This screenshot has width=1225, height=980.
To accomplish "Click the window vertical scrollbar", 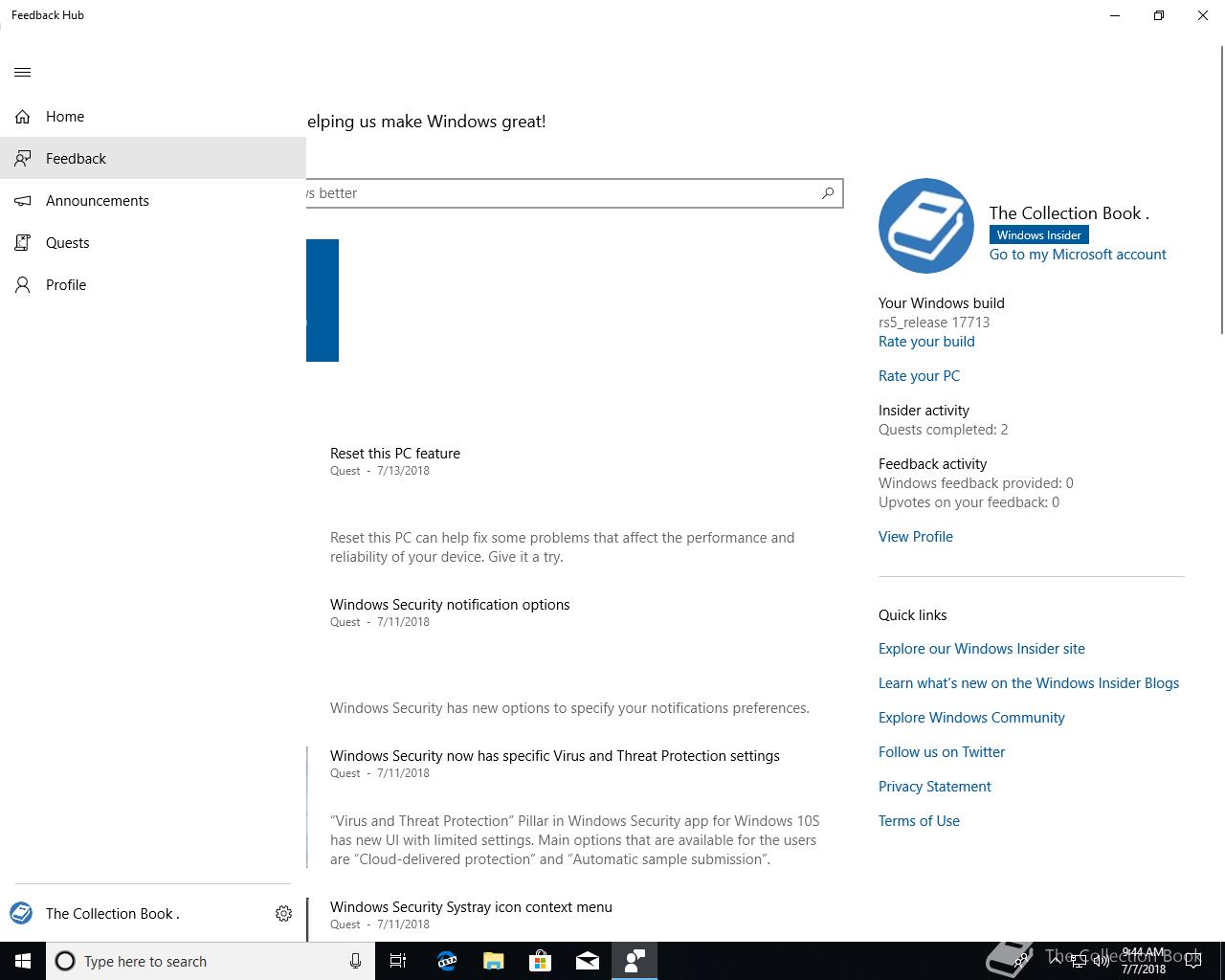I will tap(1221, 191).
